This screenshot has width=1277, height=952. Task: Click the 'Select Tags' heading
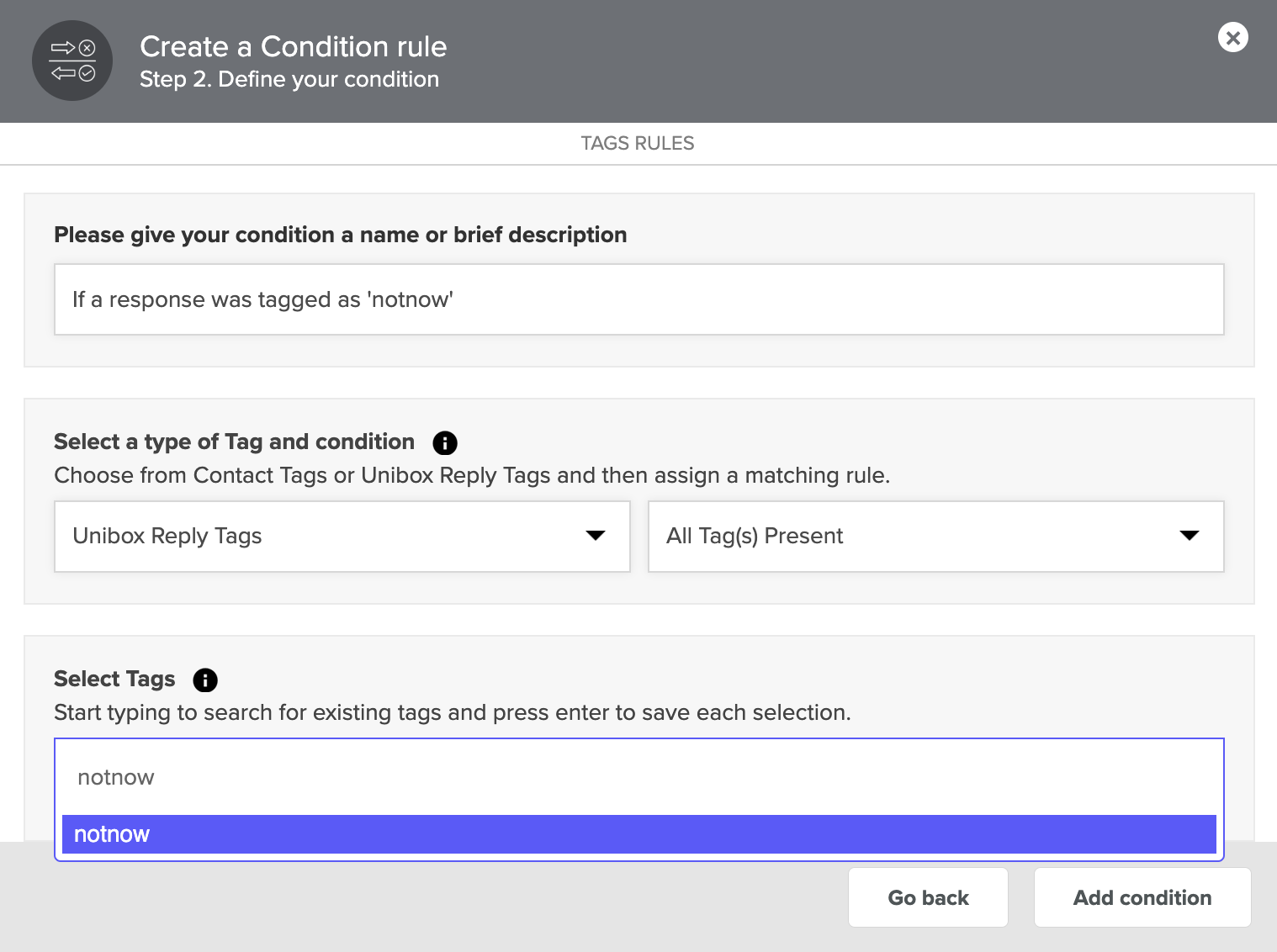114,679
